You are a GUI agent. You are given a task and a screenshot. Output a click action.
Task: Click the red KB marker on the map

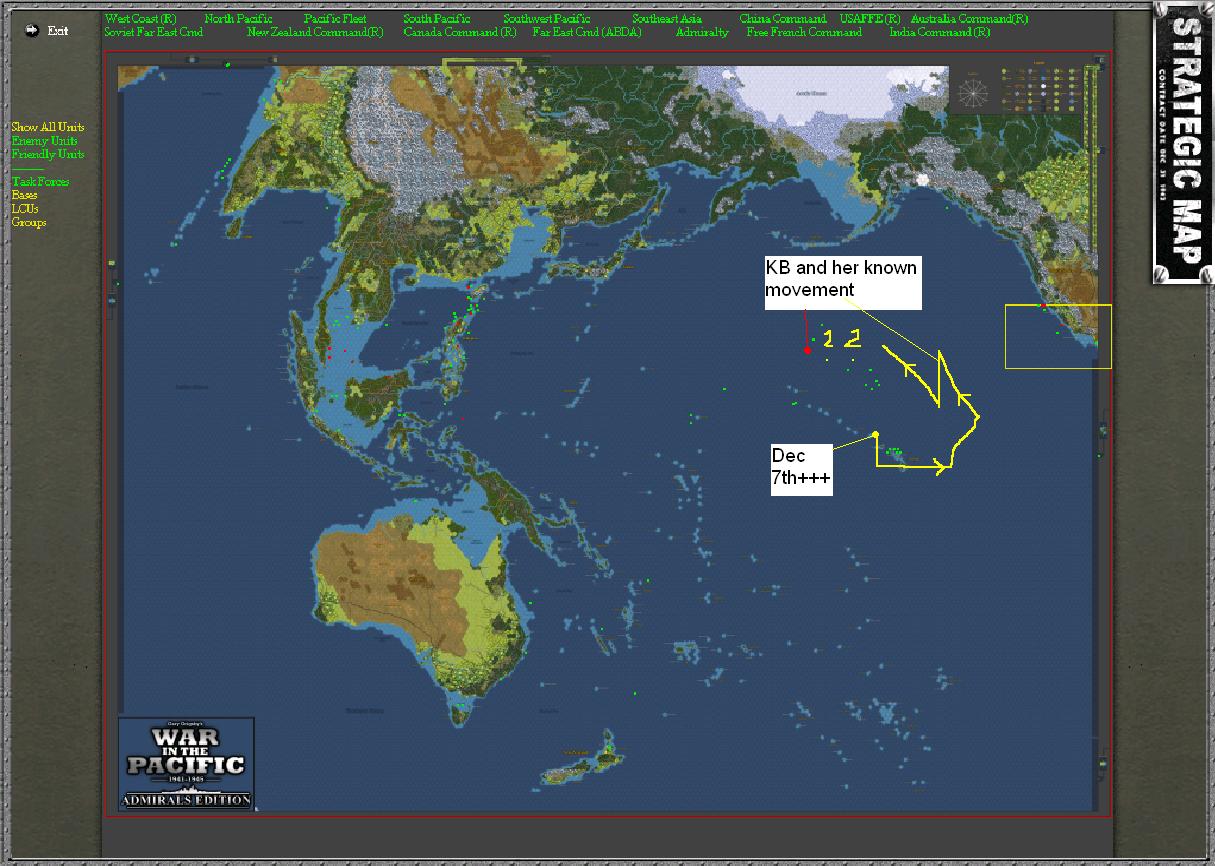click(807, 350)
